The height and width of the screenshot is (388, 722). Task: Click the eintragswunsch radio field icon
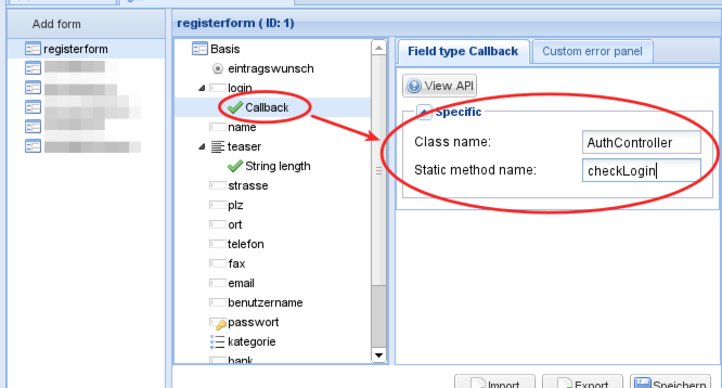coord(218,69)
